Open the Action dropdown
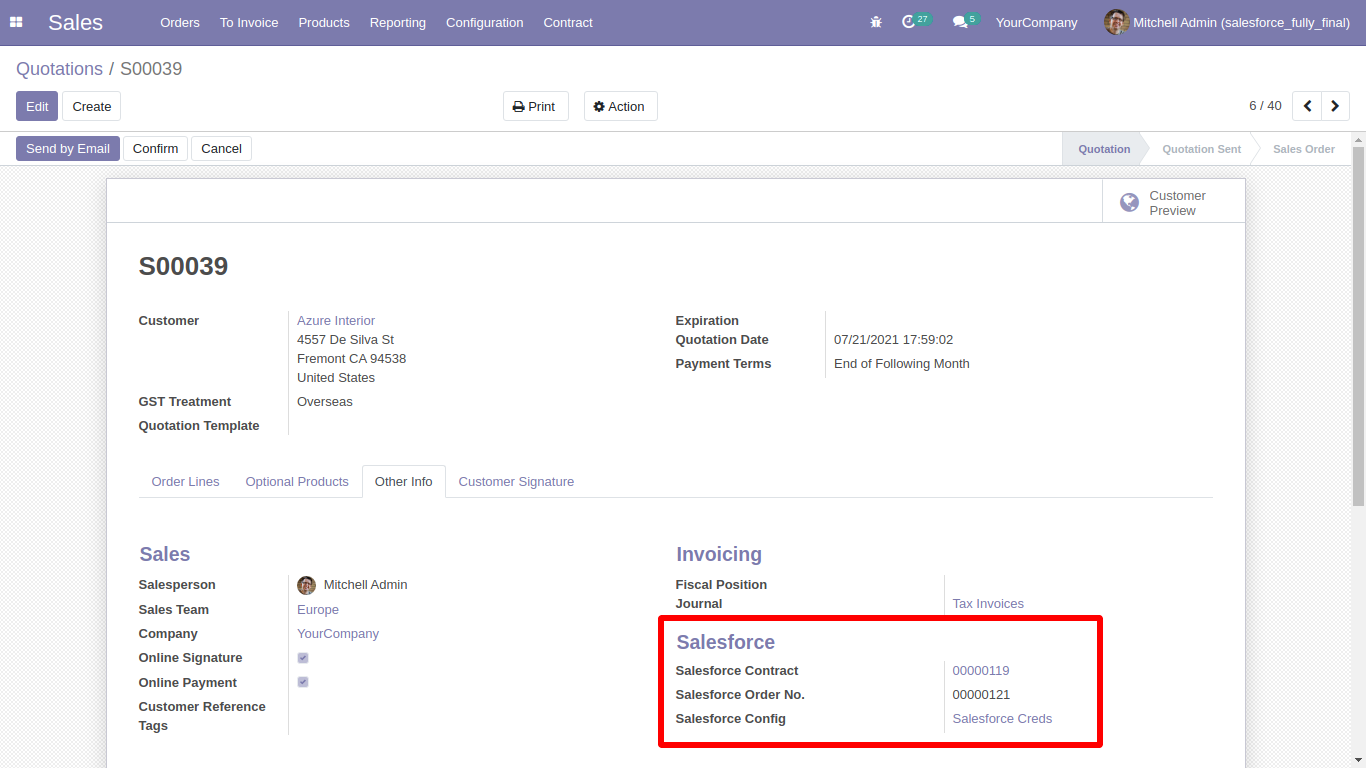The height and width of the screenshot is (768, 1366). (620, 106)
